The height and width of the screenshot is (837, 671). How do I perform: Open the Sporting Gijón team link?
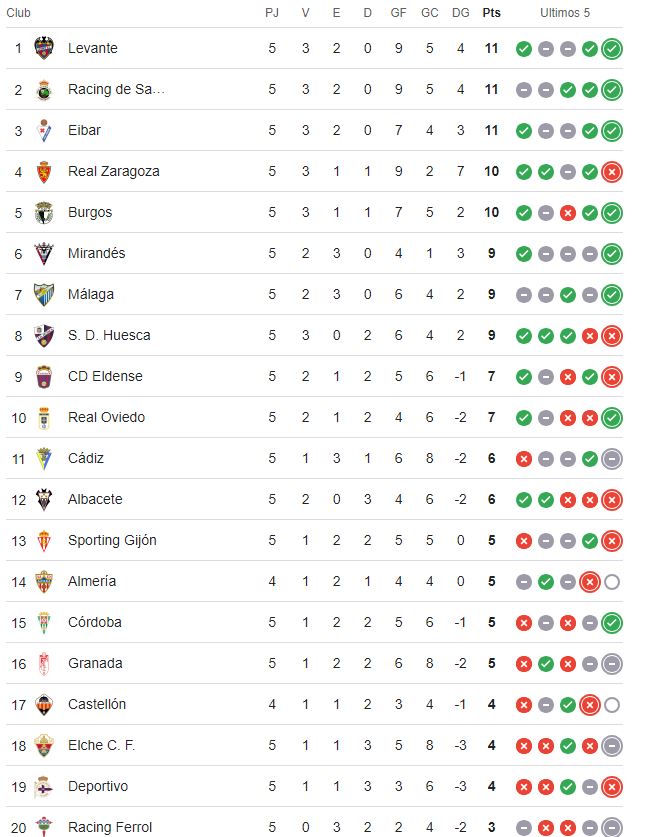tap(112, 540)
